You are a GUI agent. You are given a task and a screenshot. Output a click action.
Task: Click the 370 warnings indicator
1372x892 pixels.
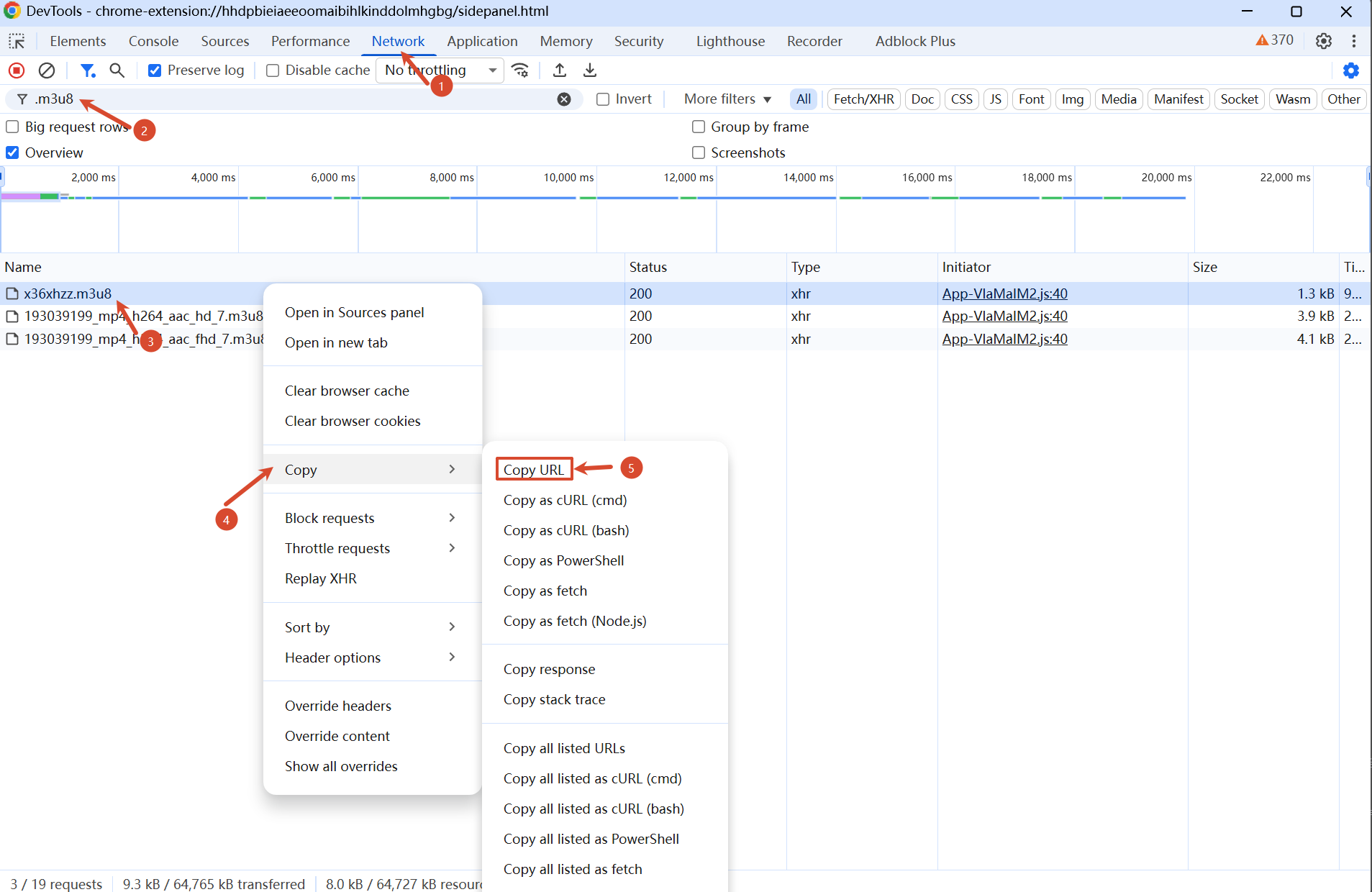click(1275, 40)
